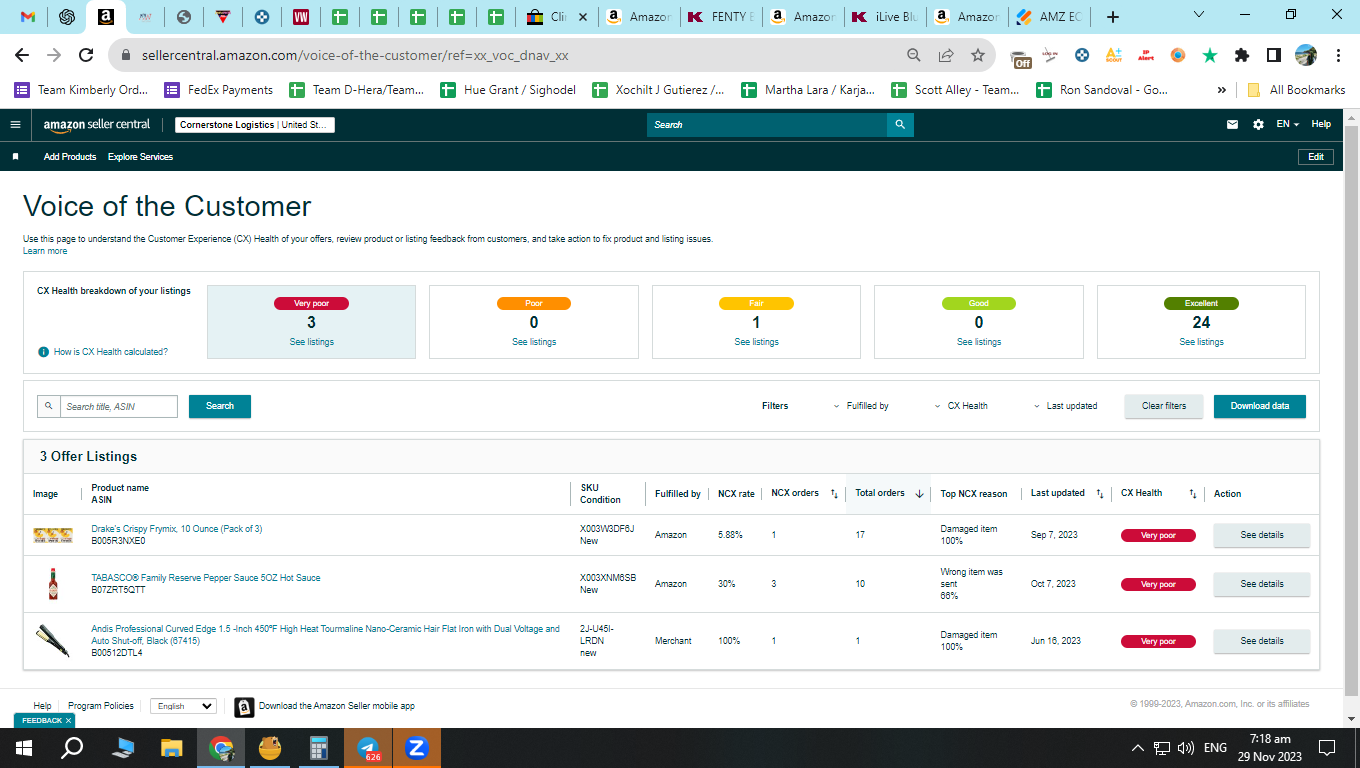This screenshot has height=768, width=1360.
Task: Switch to the iLive Blu browser tab
Action: click(885, 17)
